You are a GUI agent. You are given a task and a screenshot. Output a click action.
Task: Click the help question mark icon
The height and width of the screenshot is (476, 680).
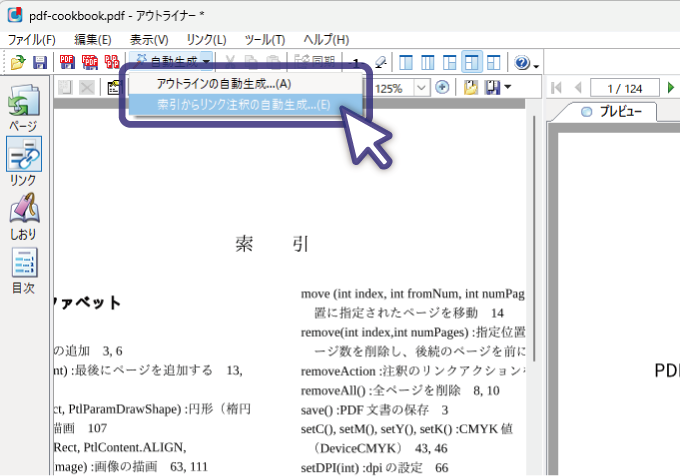(x=522, y=63)
